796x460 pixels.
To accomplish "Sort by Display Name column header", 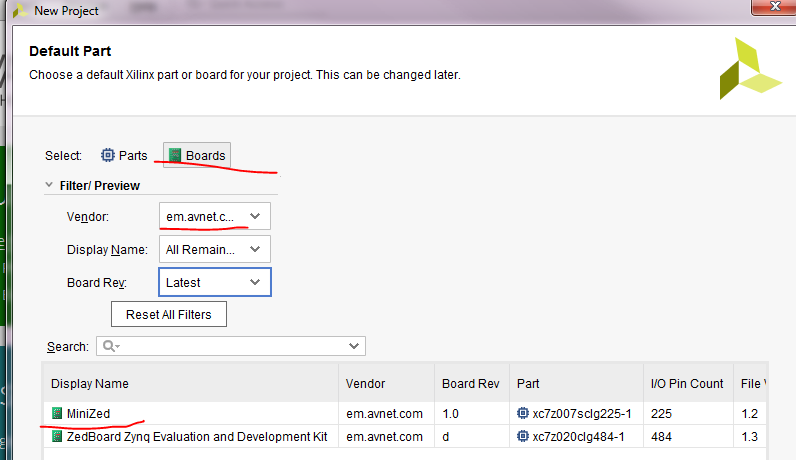I will (x=191, y=383).
